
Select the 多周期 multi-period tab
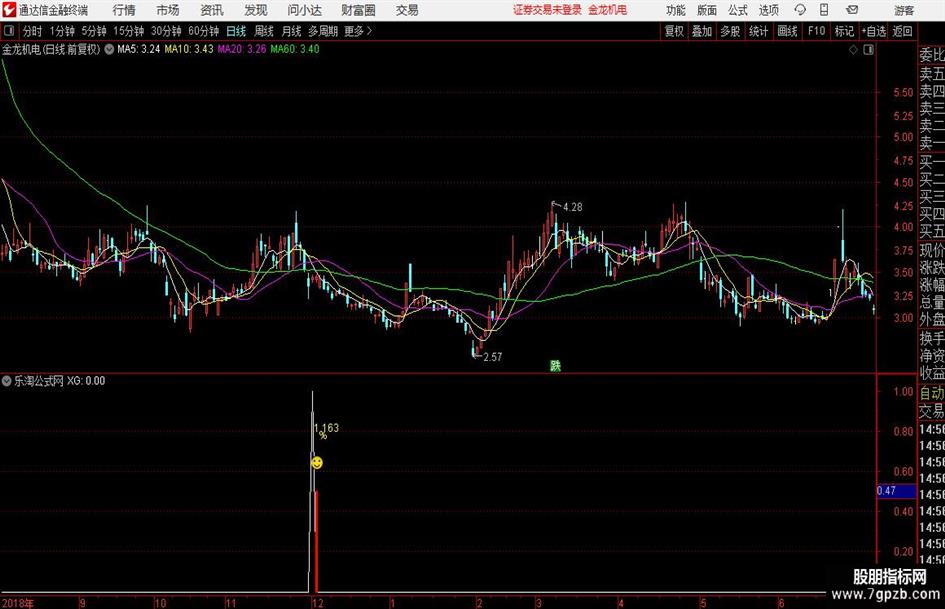(x=323, y=31)
